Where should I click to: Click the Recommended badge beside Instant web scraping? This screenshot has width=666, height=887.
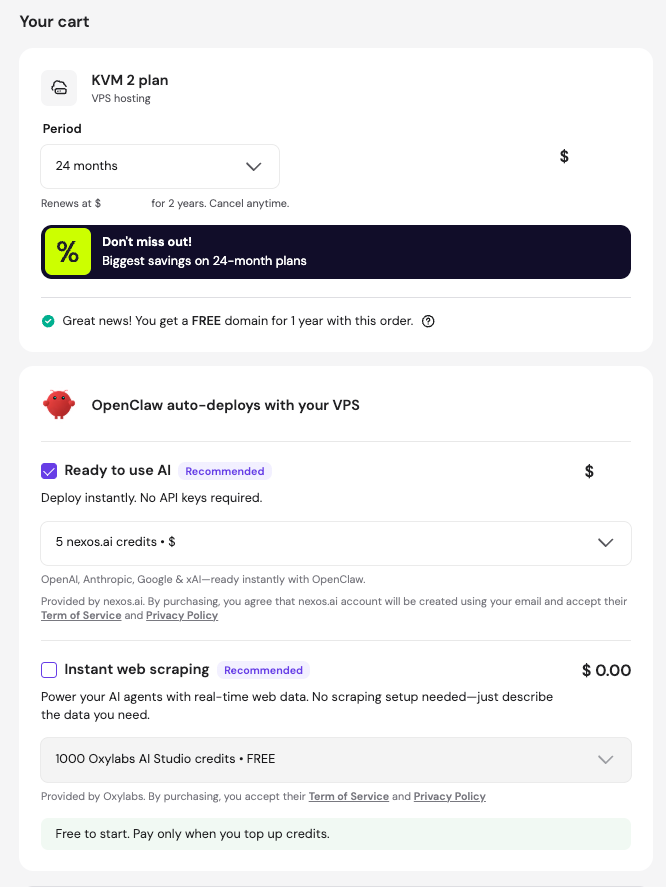[263, 670]
